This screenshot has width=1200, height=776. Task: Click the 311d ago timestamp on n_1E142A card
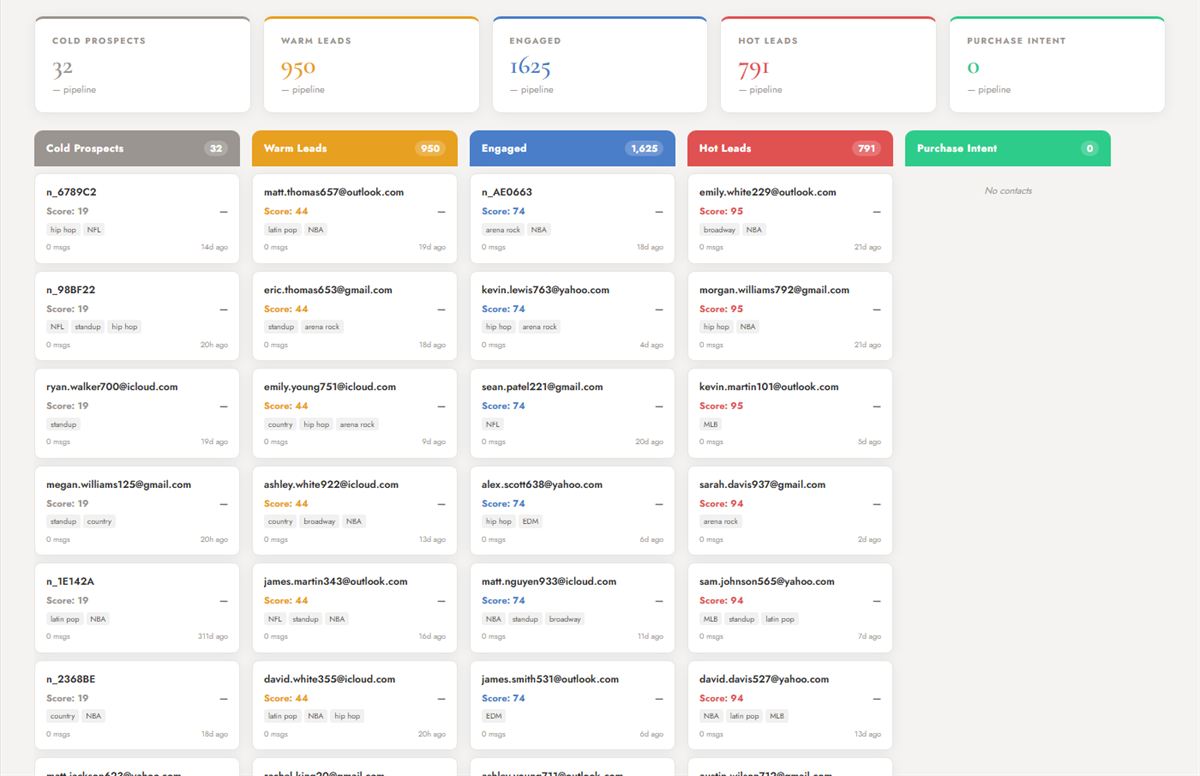click(213, 637)
